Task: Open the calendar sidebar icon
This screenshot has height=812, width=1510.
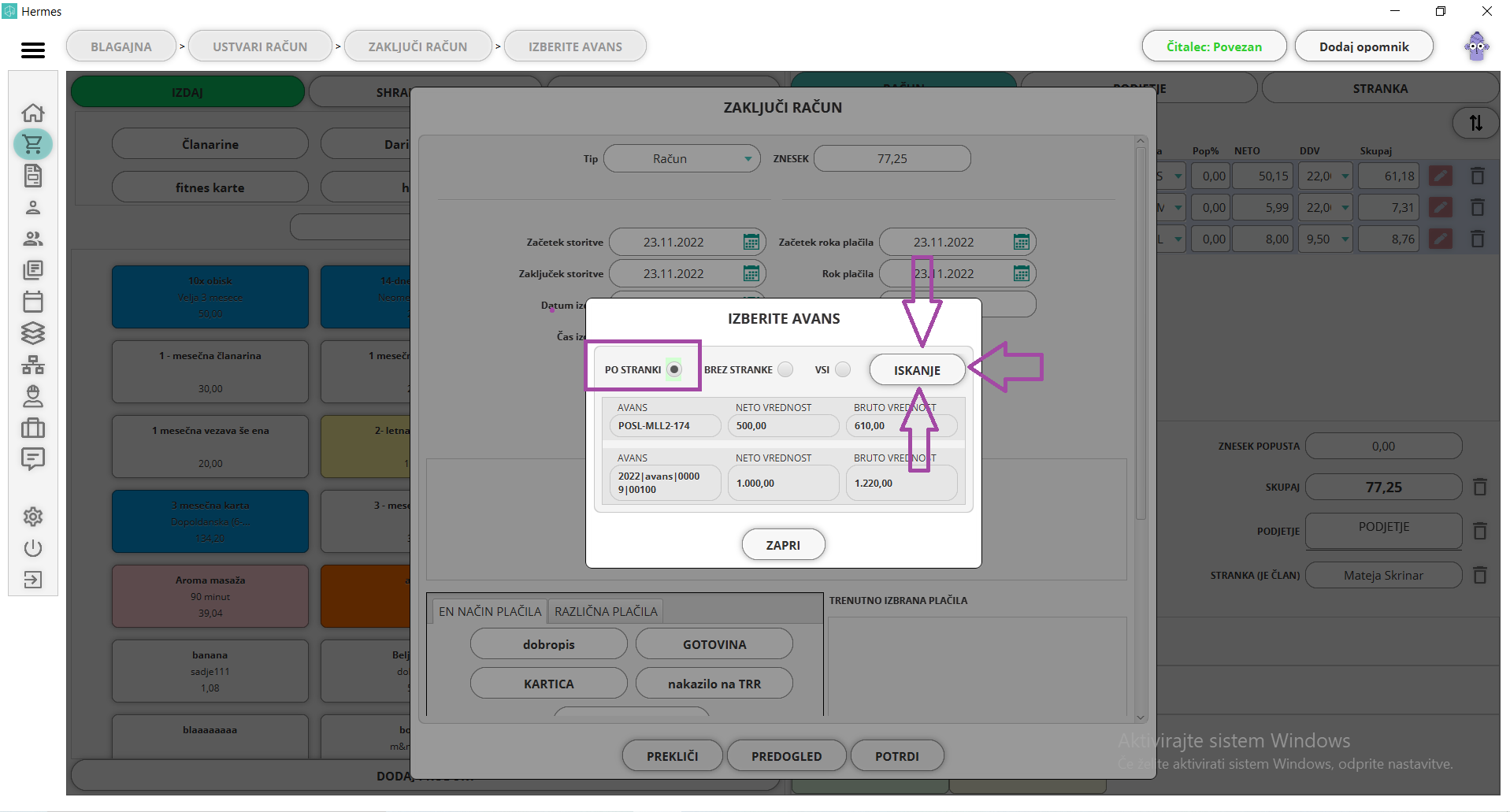Action: coord(33,302)
